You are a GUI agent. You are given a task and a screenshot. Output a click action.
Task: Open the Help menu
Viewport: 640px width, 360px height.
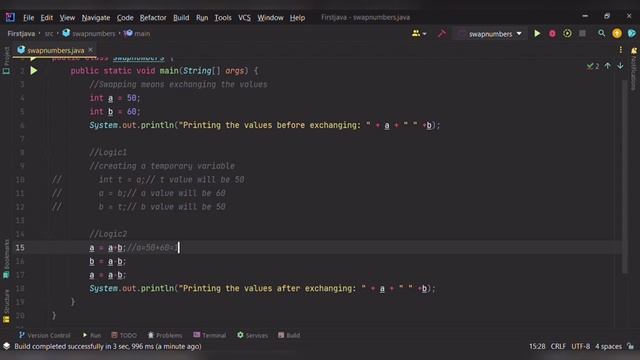click(x=297, y=18)
